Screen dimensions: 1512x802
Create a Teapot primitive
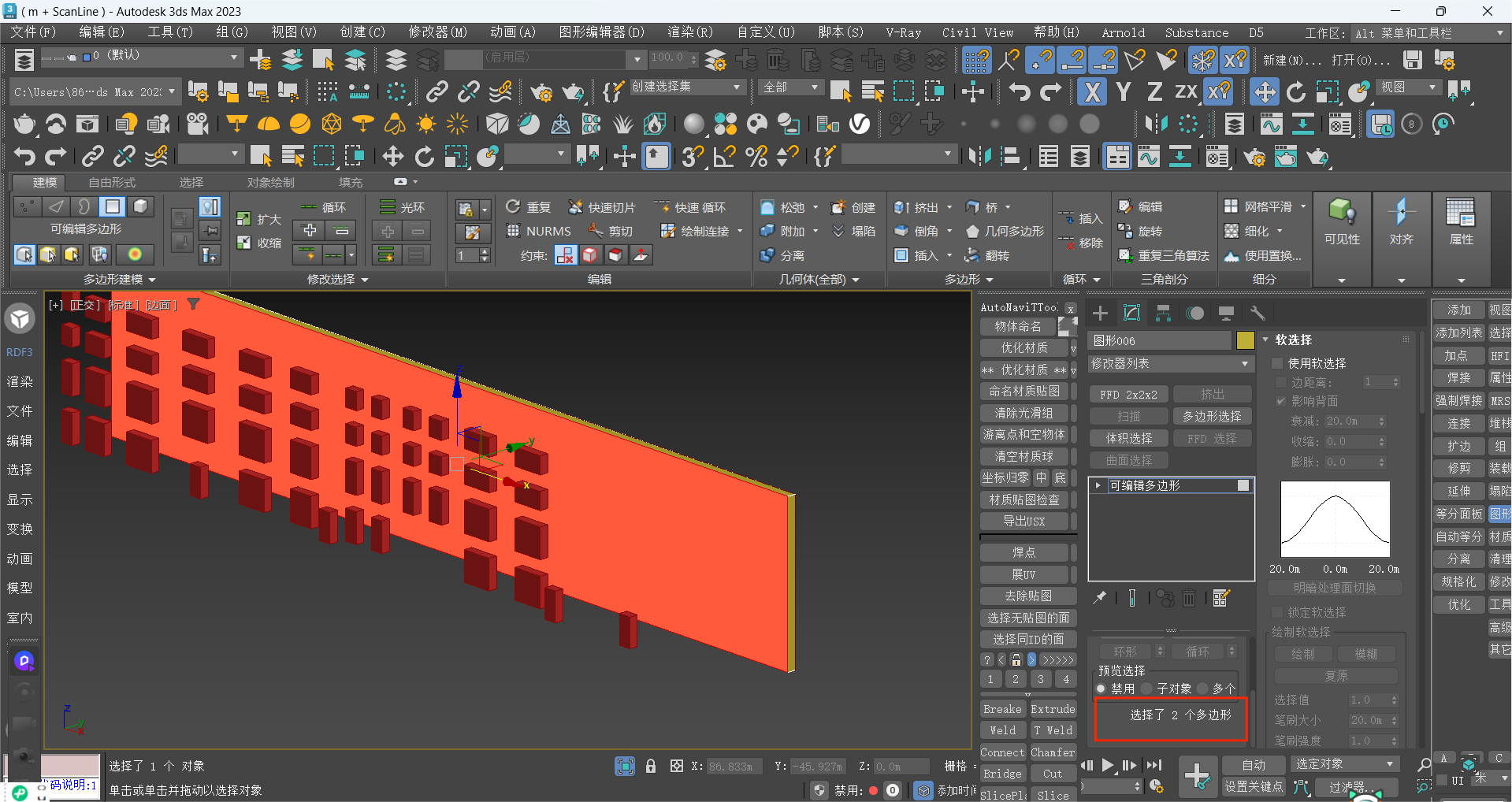[x=25, y=124]
